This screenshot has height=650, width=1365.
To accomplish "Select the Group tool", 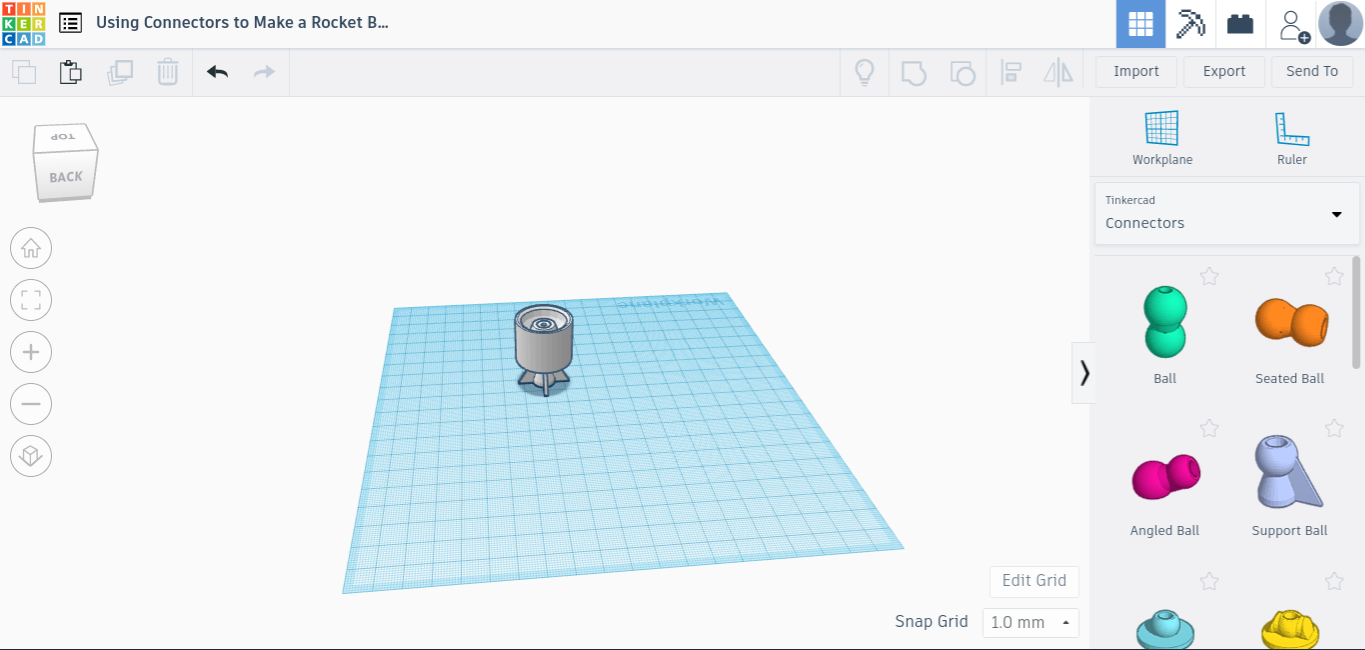I will click(x=913, y=72).
